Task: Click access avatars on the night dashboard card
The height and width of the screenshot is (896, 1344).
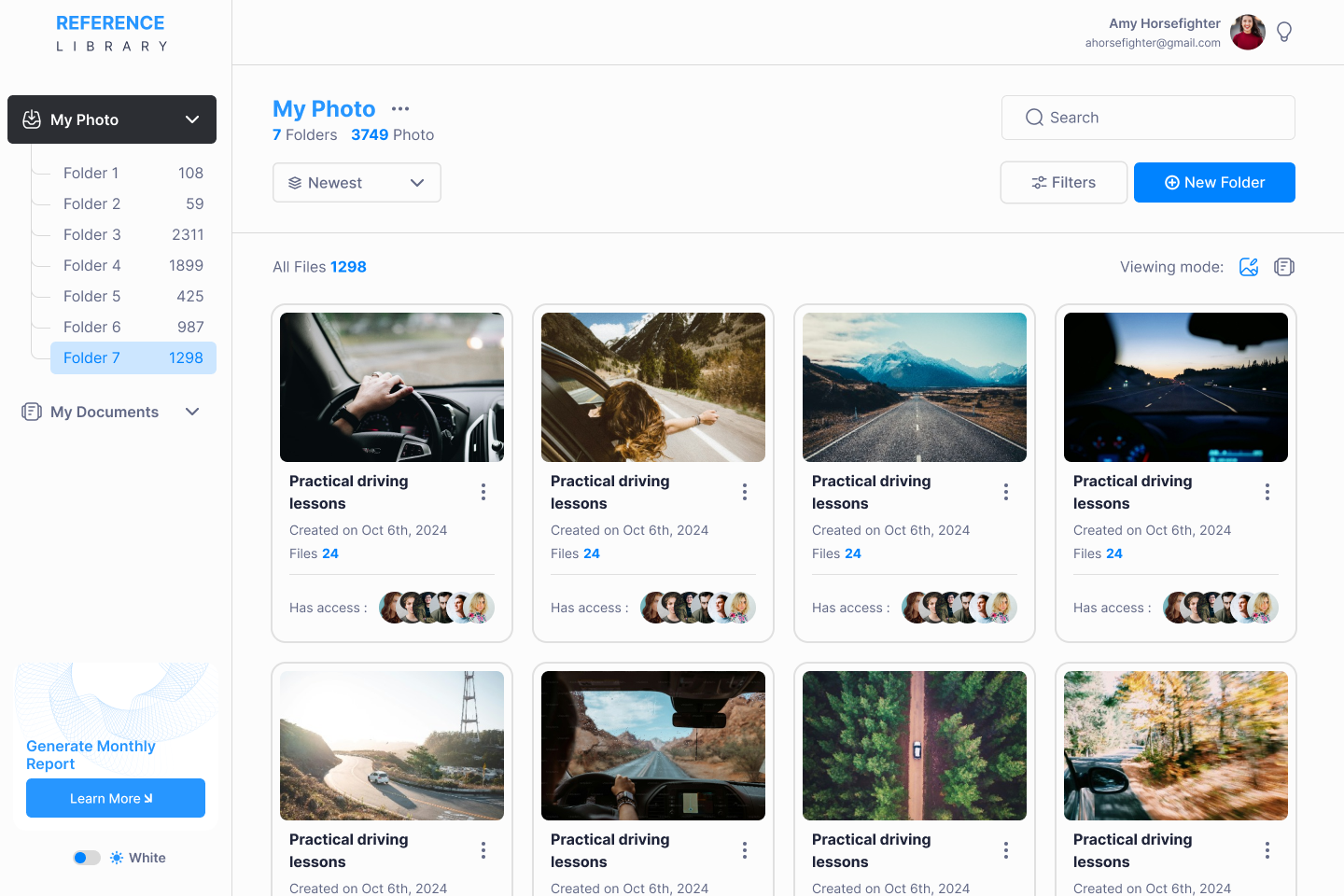Action: [x=1221, y=608]
